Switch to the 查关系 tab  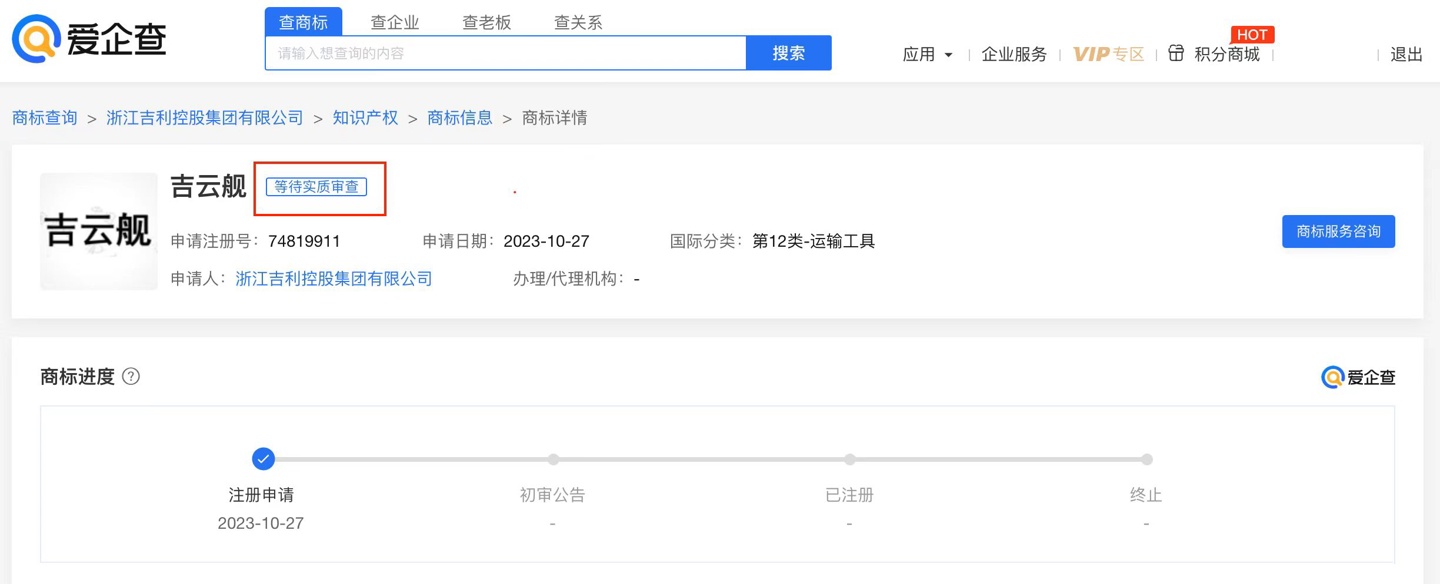[577, 21]
